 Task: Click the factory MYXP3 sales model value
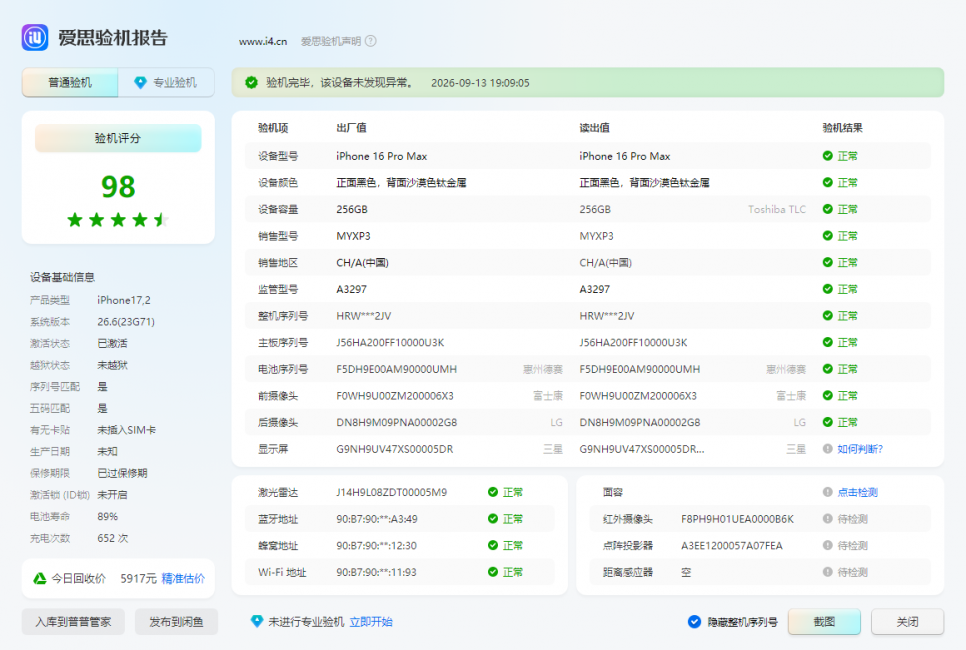tap(353, 236)
